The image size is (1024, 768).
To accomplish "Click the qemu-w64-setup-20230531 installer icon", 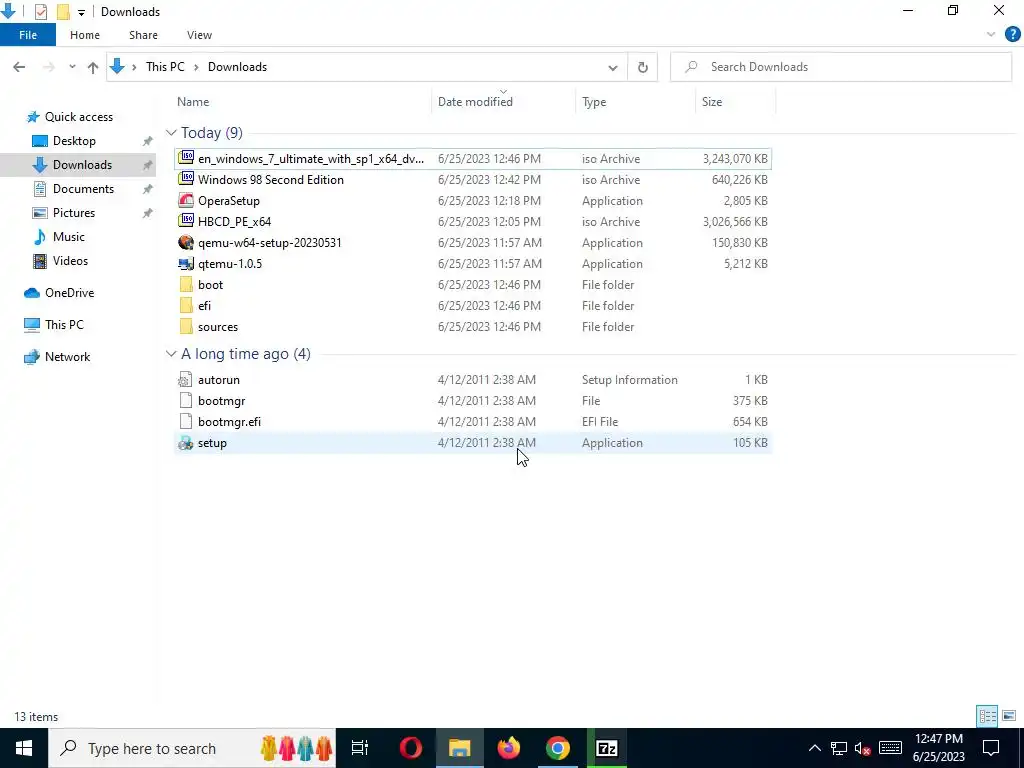I will click(186, 242).
